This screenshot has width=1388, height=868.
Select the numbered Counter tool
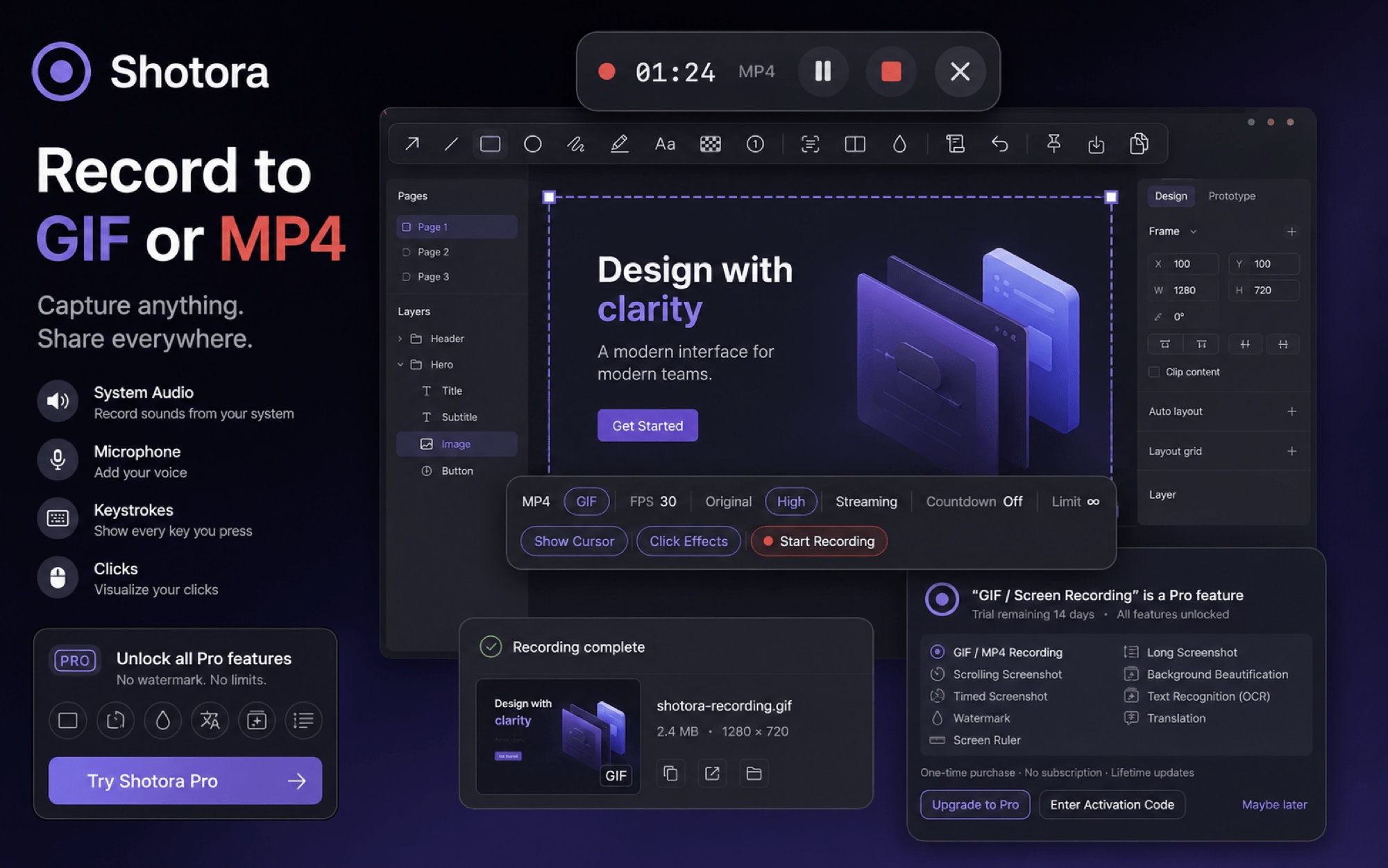[x=755, y=144]
